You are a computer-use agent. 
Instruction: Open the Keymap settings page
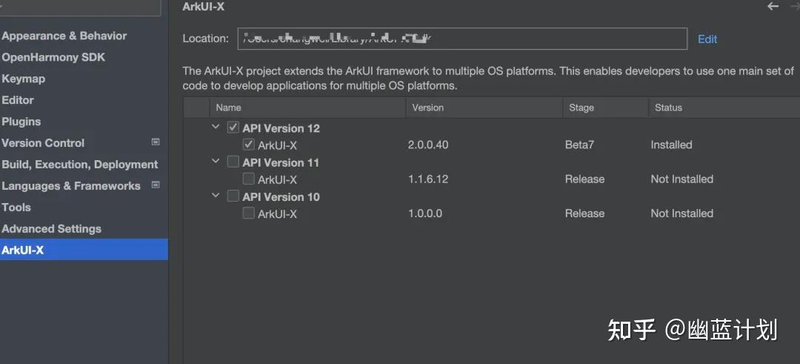pos(23,79)
